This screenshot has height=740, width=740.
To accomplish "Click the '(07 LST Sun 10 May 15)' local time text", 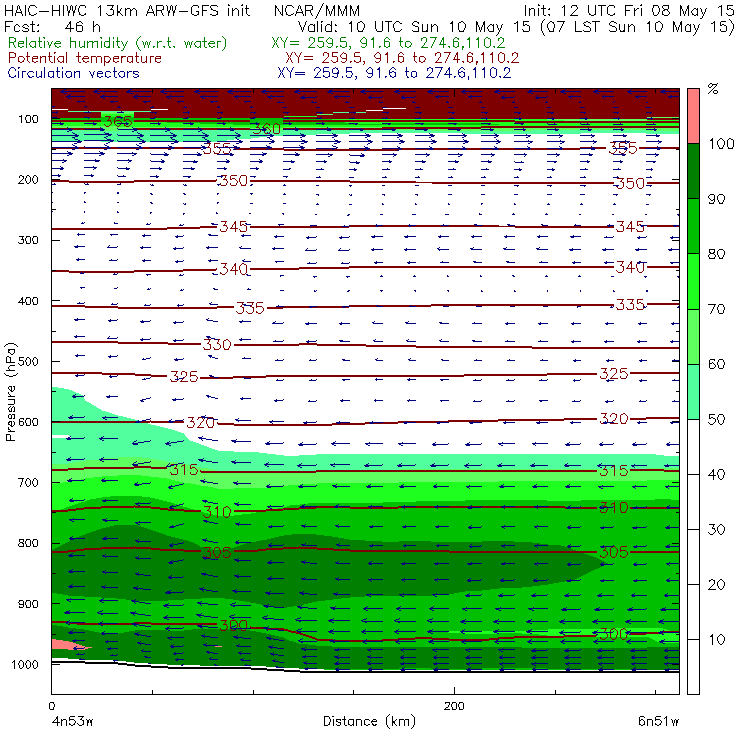I will tap(637, 27).
